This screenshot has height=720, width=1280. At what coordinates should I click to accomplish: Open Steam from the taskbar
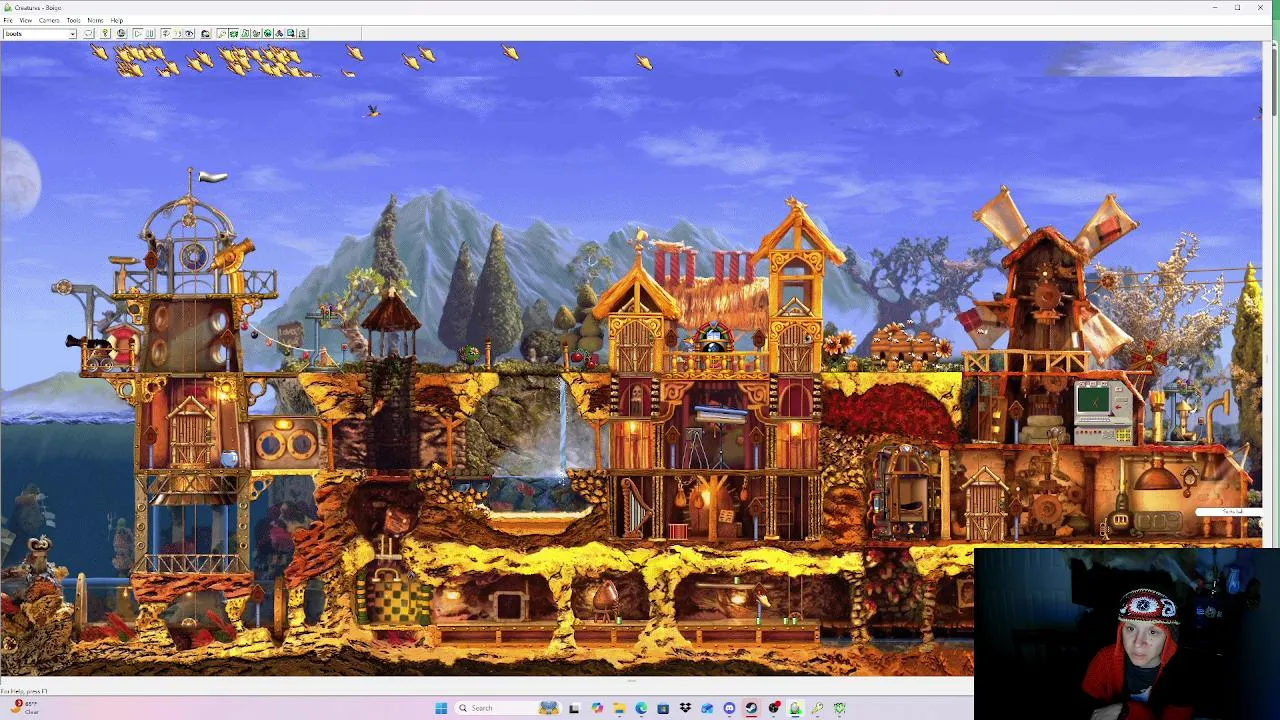(x=751, y=708)
